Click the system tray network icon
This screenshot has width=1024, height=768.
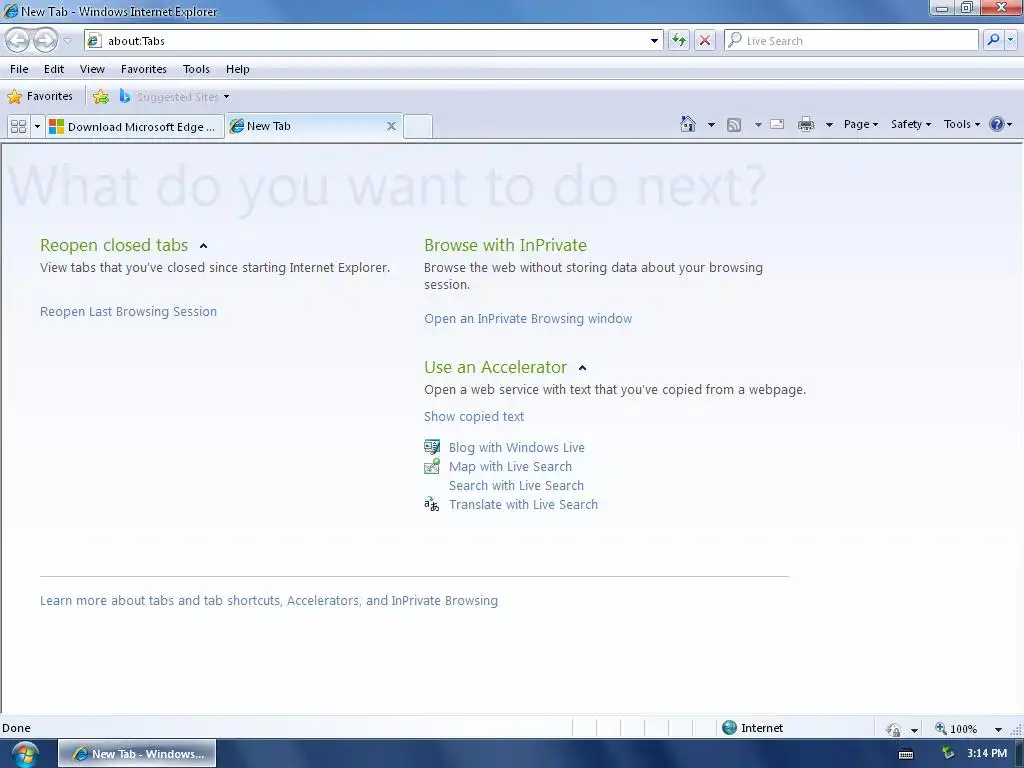coord(948,754)
